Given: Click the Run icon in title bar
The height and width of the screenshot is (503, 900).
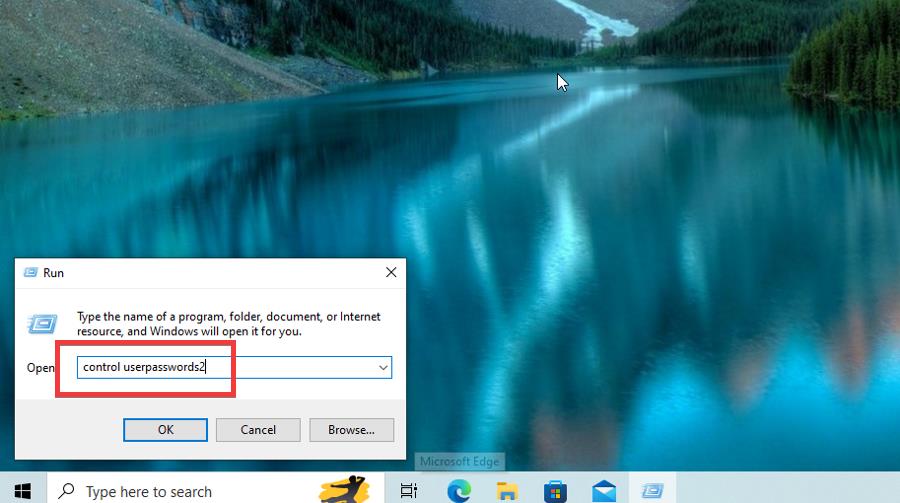Looking at the screenshot, I should pyautogui.click(x=30, y=272).
